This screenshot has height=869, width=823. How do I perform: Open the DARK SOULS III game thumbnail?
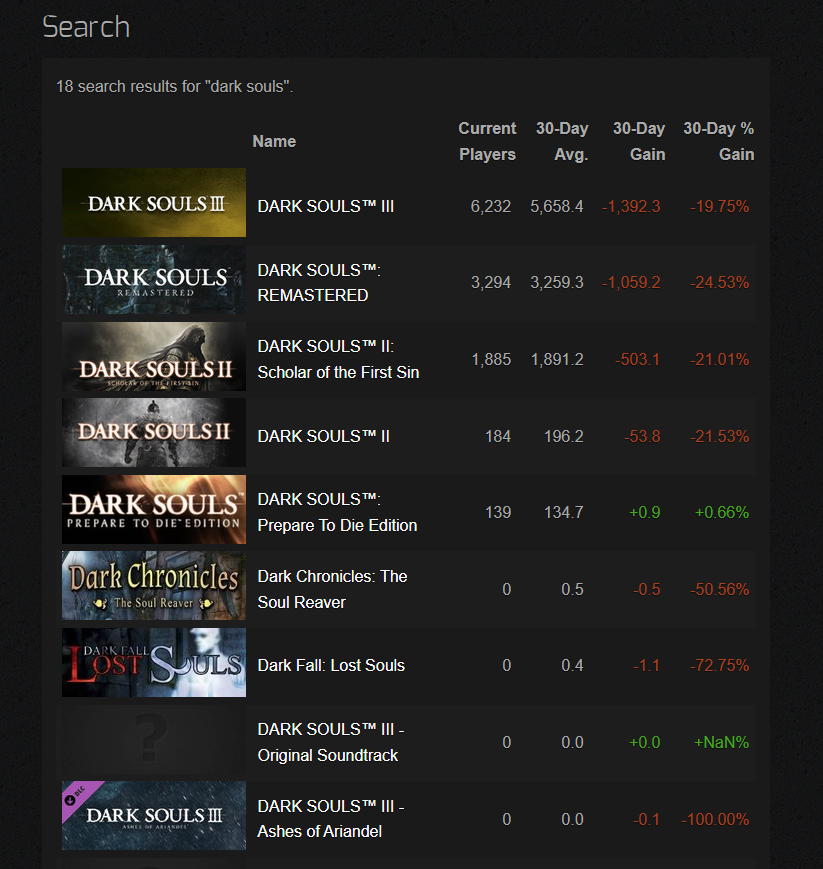[154, 202]
